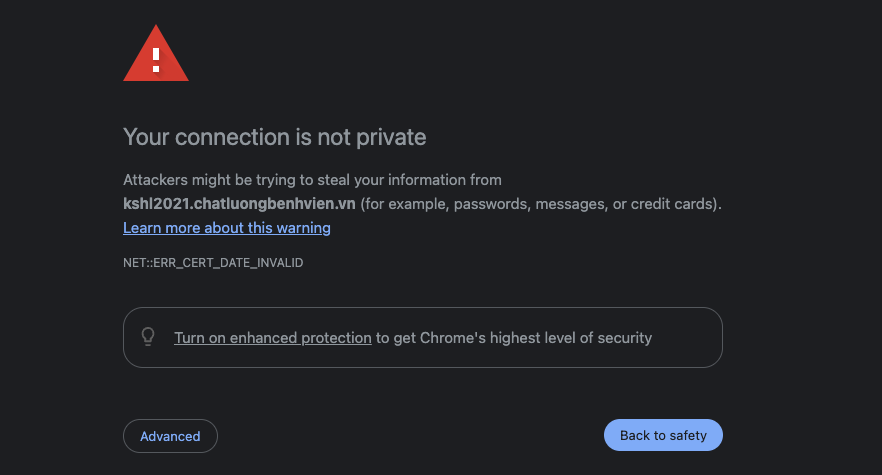Click the white exclamation mark in the triangle
Screen dimensions: 882x475
[x=156, y=60]
